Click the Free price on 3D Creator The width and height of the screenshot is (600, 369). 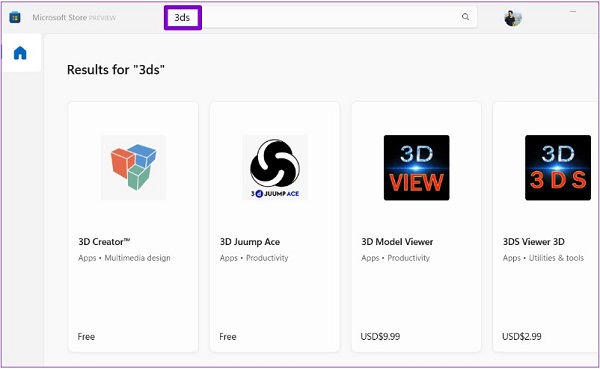(x=86, y=336)
